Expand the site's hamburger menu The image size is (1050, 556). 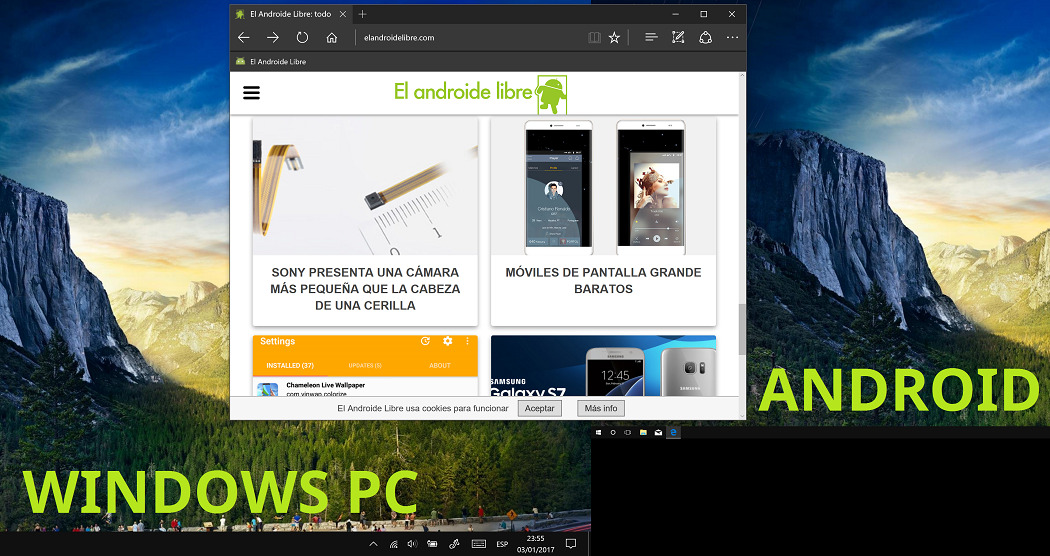click(252, 92)
